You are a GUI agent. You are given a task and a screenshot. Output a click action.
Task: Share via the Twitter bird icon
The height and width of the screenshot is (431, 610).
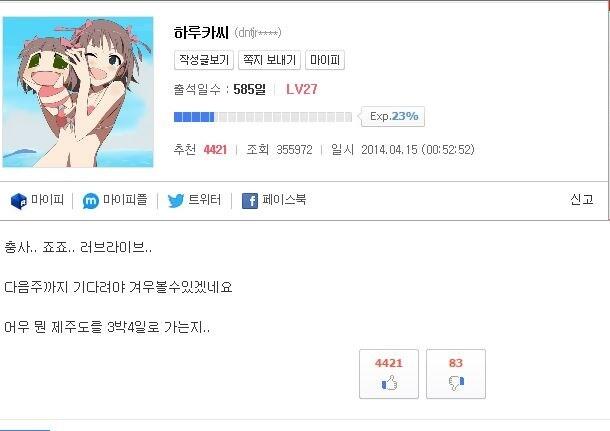[x=175, y=201]
